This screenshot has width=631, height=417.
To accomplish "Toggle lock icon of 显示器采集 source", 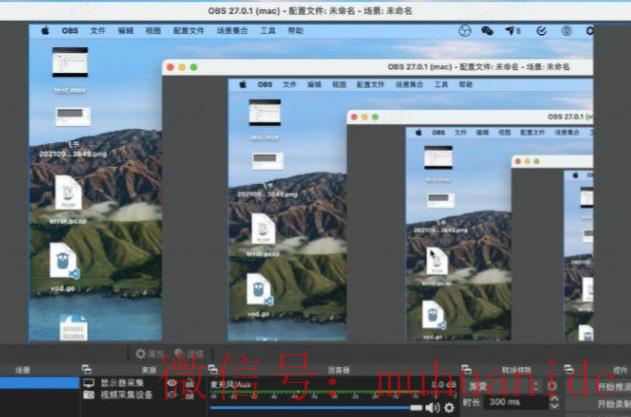I will (189, 383).
